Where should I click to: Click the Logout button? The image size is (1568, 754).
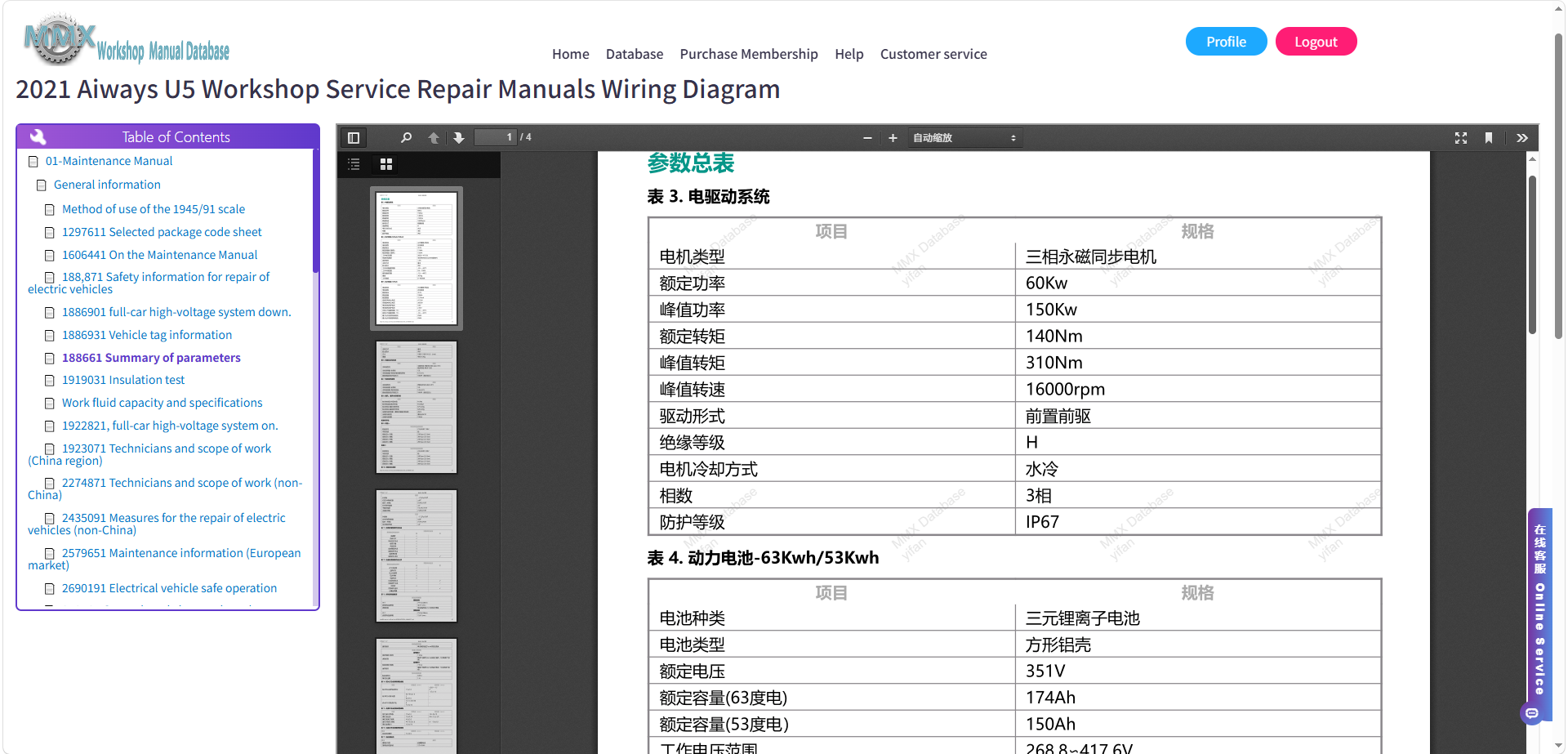coord(1316,42)
